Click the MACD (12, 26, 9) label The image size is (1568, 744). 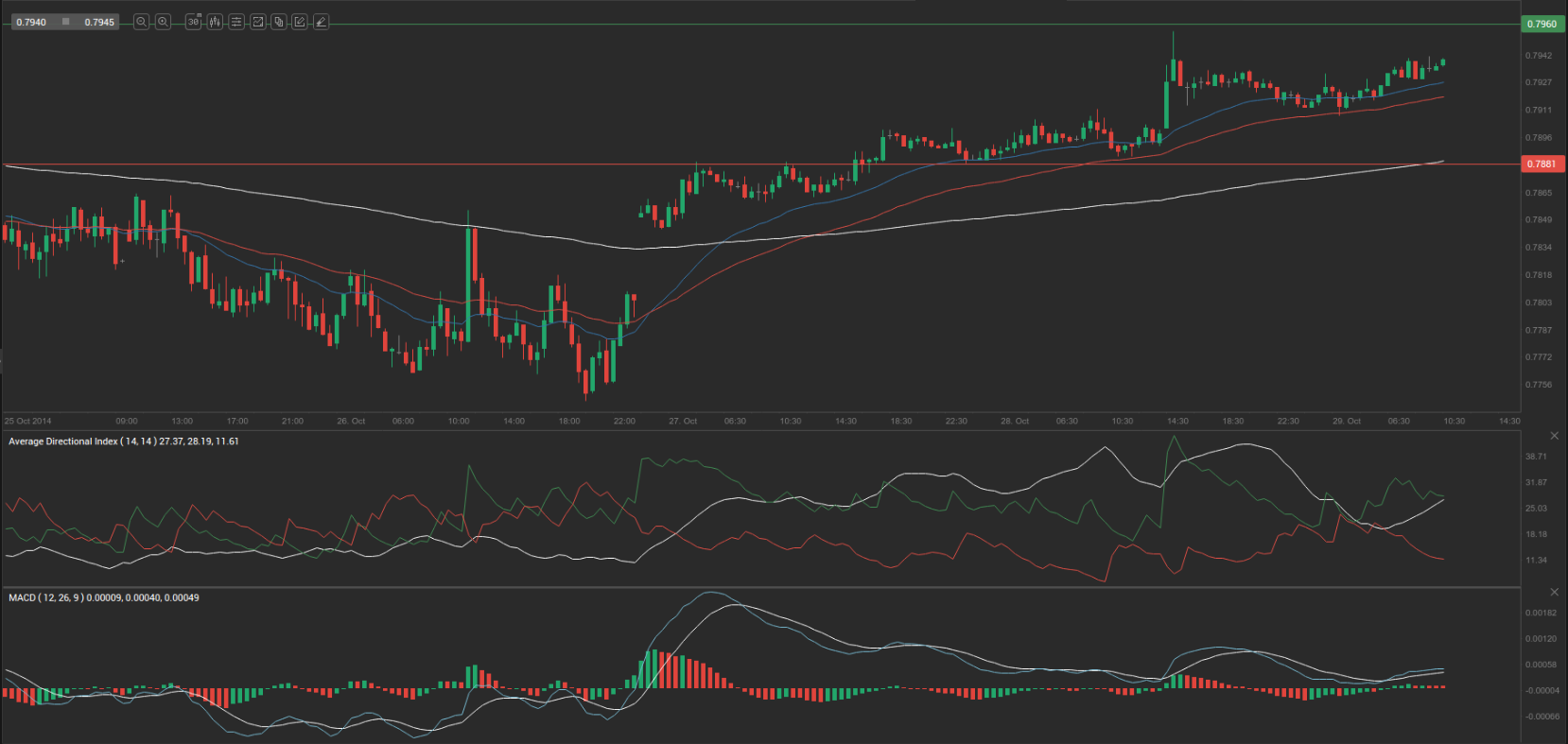click(103, 597)
